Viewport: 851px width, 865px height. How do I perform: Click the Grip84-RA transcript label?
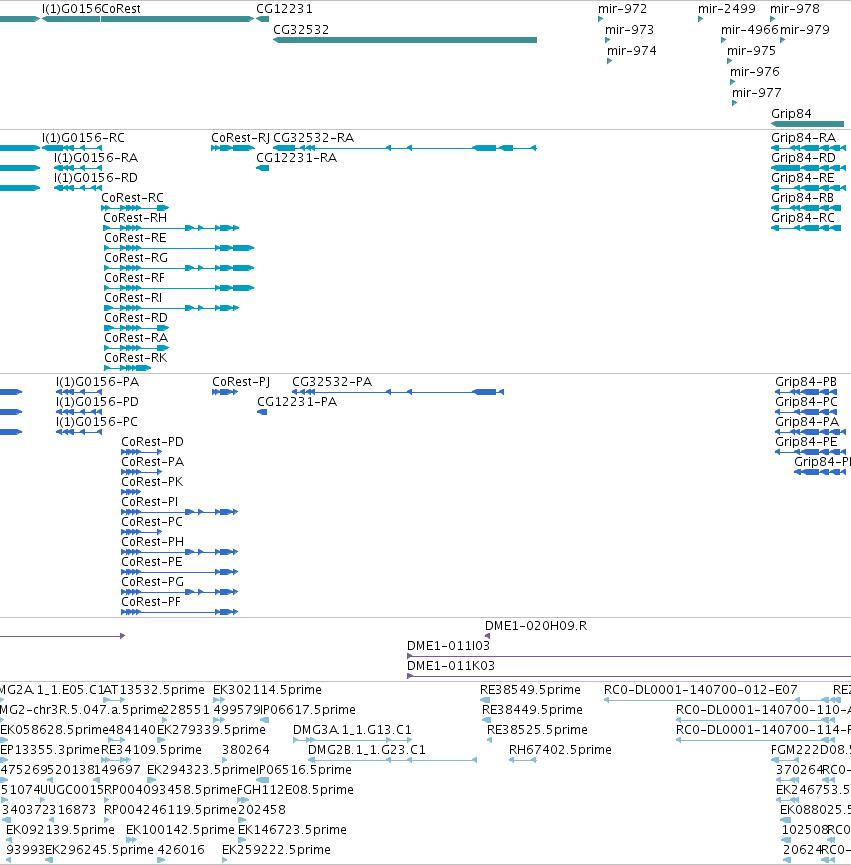tap(804, 138)
